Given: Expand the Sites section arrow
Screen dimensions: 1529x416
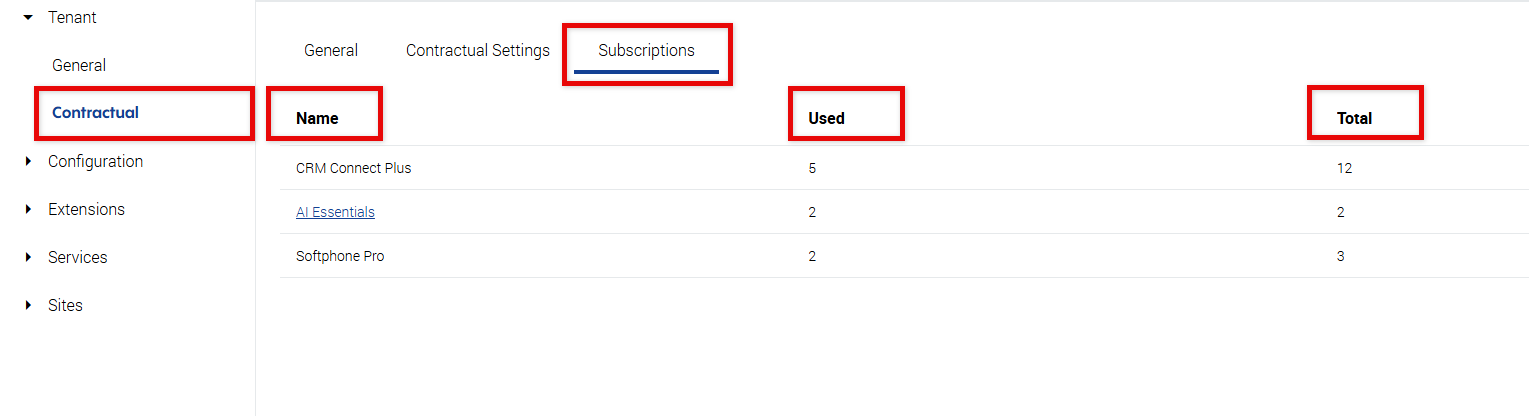Looking at the screenshot, I should [x=28, y=306].
